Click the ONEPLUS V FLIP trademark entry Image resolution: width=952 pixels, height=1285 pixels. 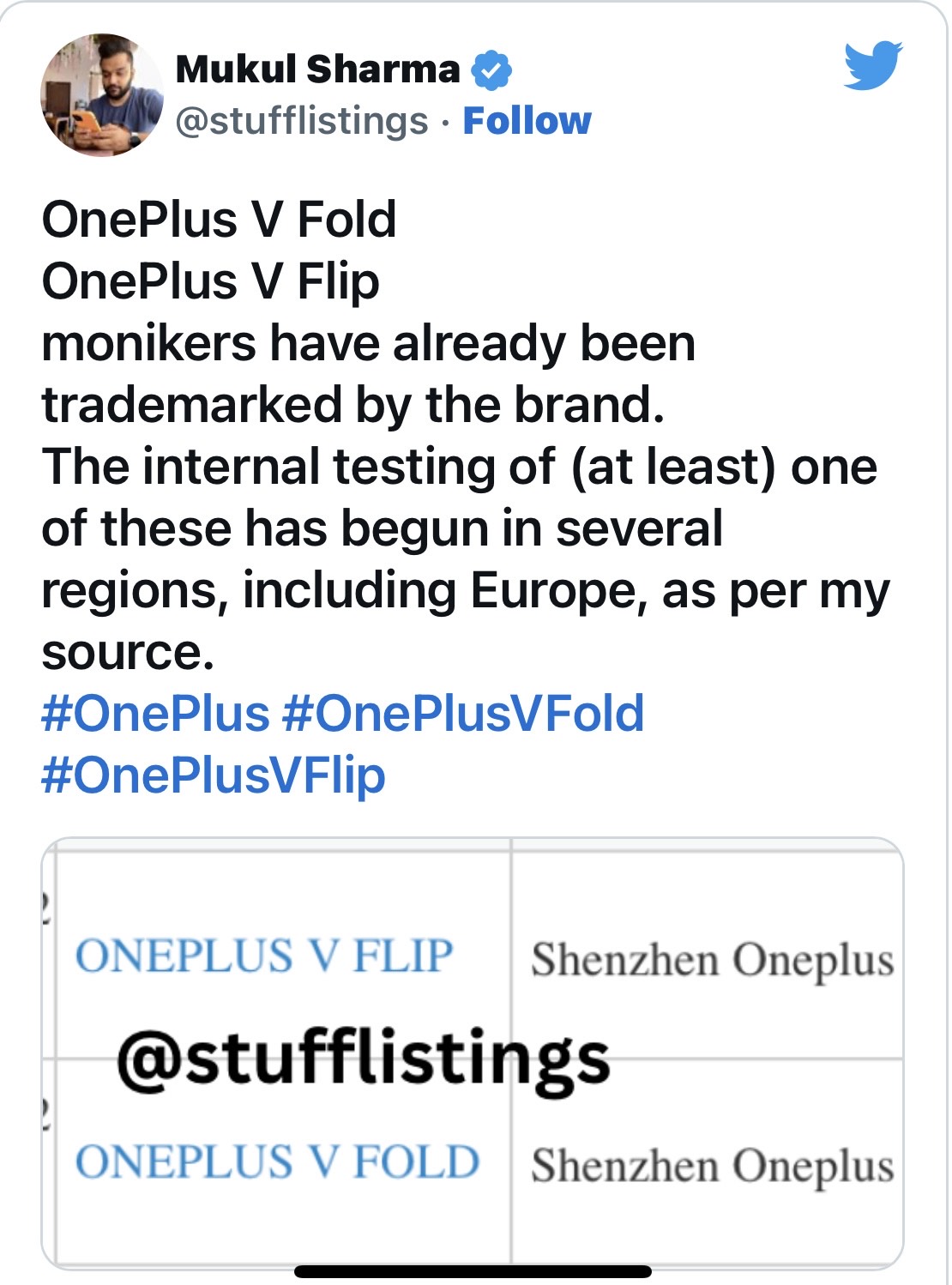coord(264,956)
